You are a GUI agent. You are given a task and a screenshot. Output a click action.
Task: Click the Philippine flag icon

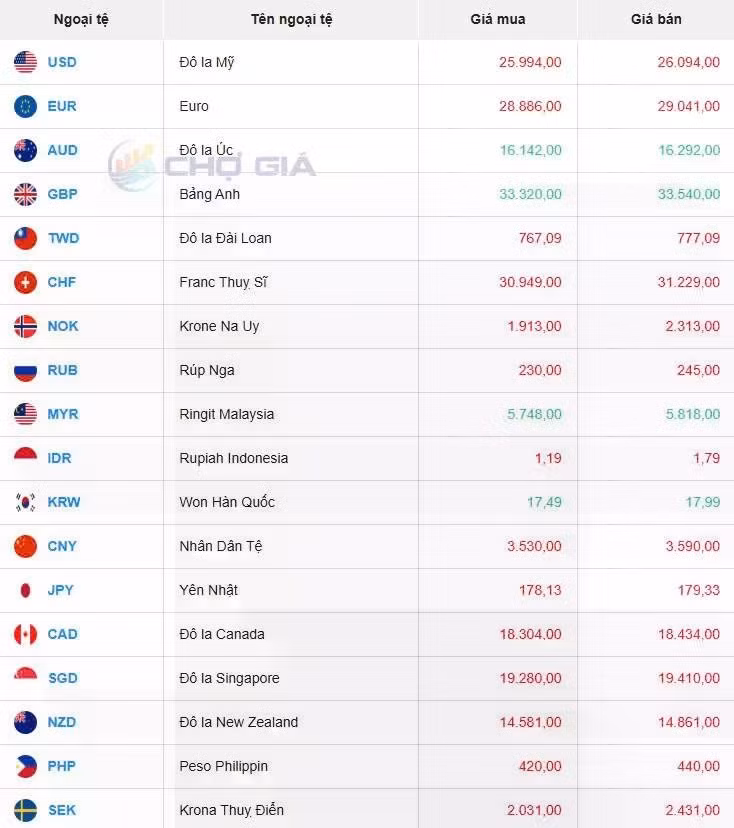pos(25,766)
